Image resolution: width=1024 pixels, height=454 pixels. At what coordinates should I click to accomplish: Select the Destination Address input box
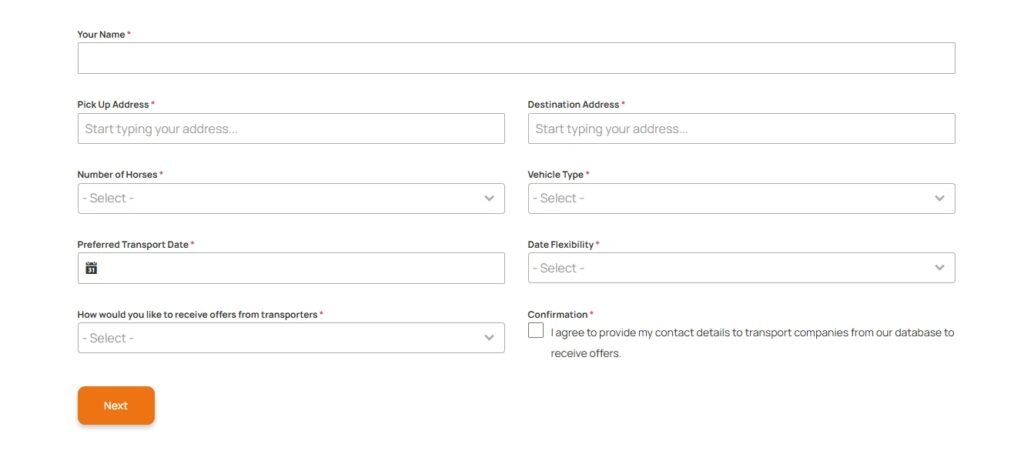tap(741, 128)
